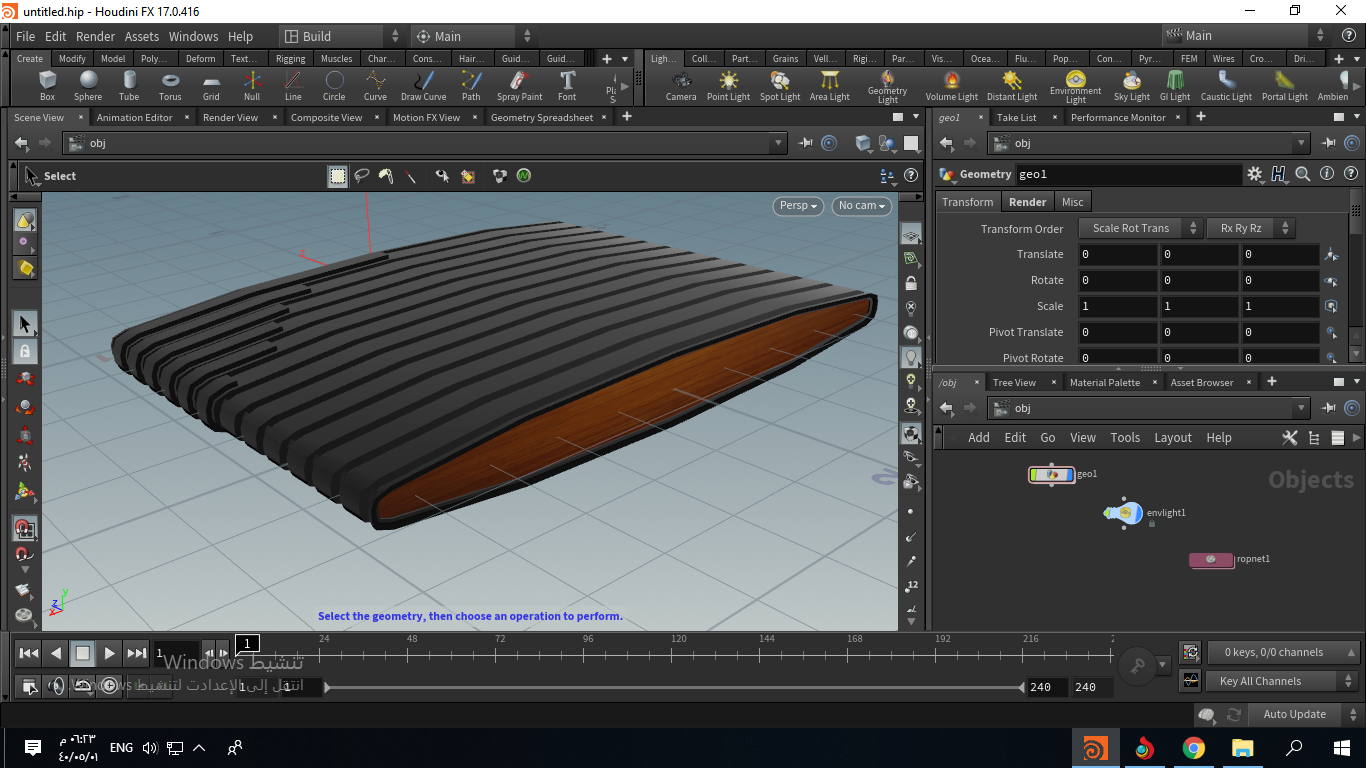Select the Spray Paint tool
The width and height of the screenshot is (1366, 768).
click(520, 85)
